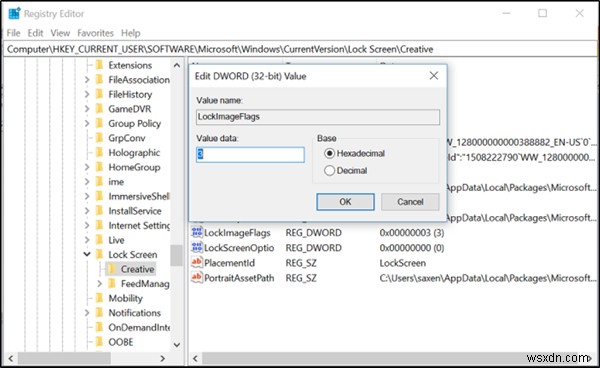600x368 pixels.
Task: Click the PlacementId data LockScreen
Action: [403, 263]
